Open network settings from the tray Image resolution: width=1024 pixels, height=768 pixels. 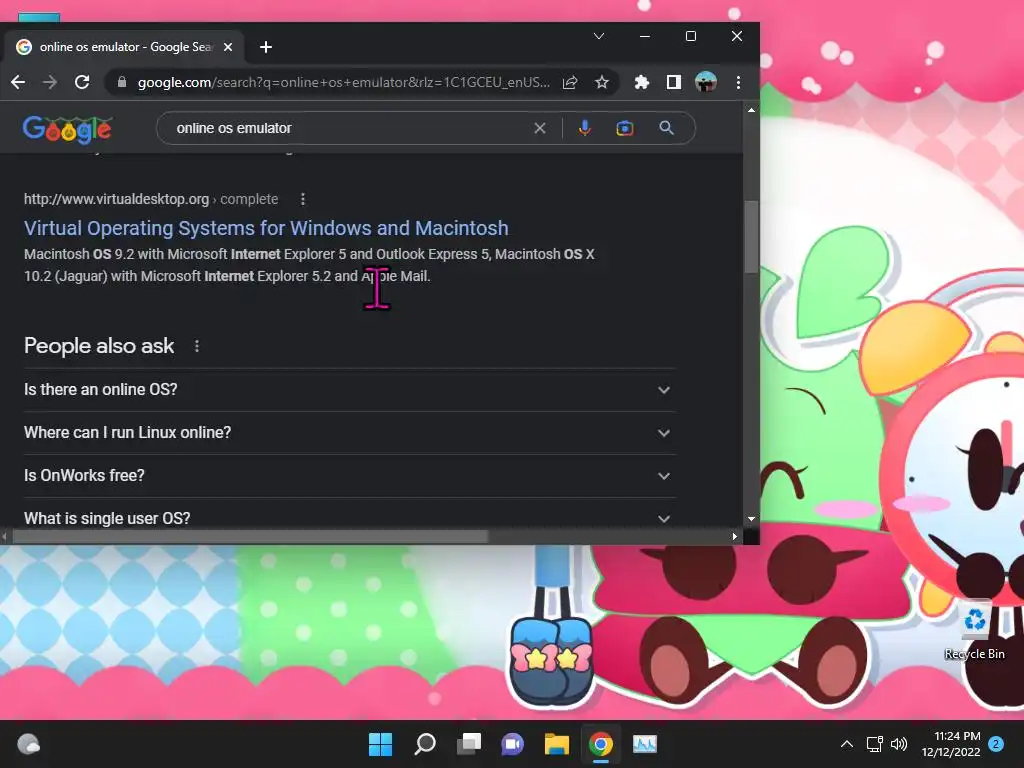coord(874,744)
